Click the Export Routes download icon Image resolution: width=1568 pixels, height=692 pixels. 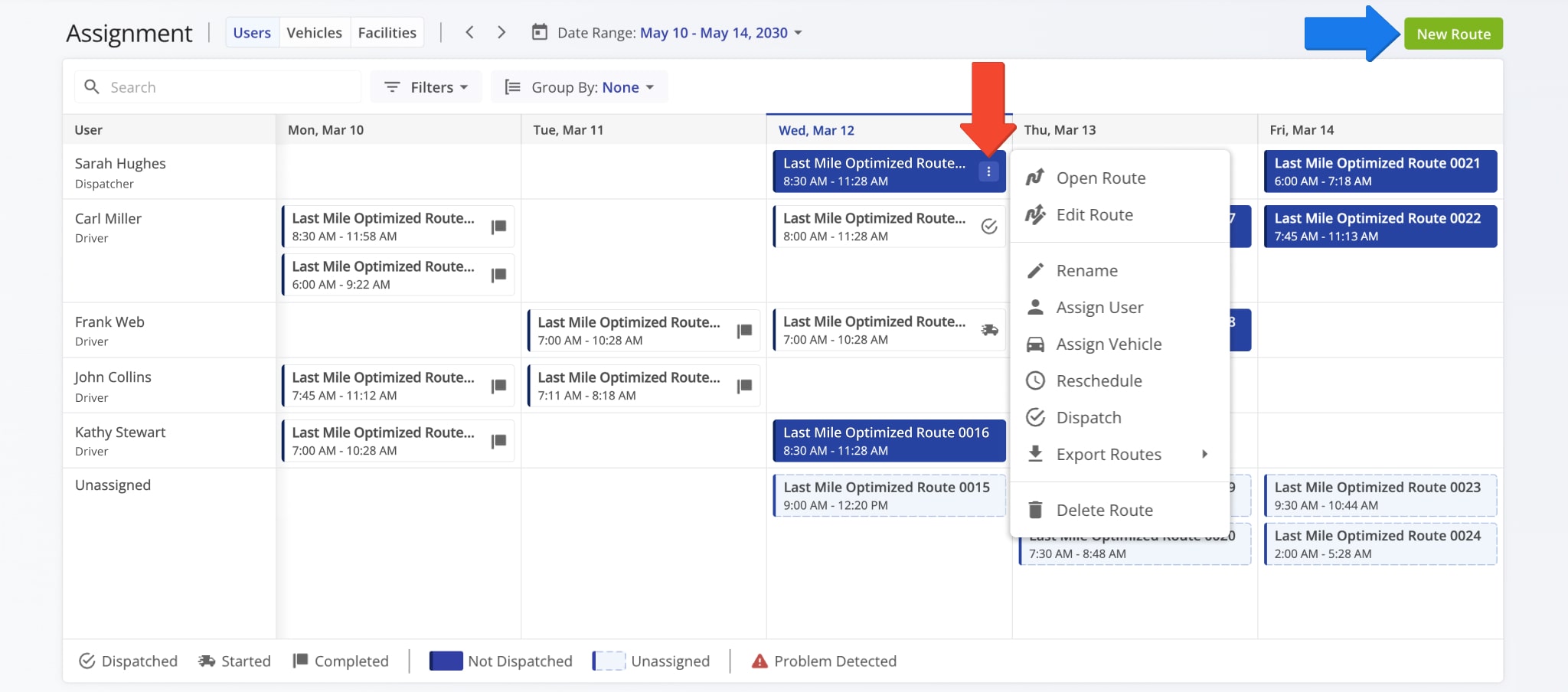click(1035, 454)
